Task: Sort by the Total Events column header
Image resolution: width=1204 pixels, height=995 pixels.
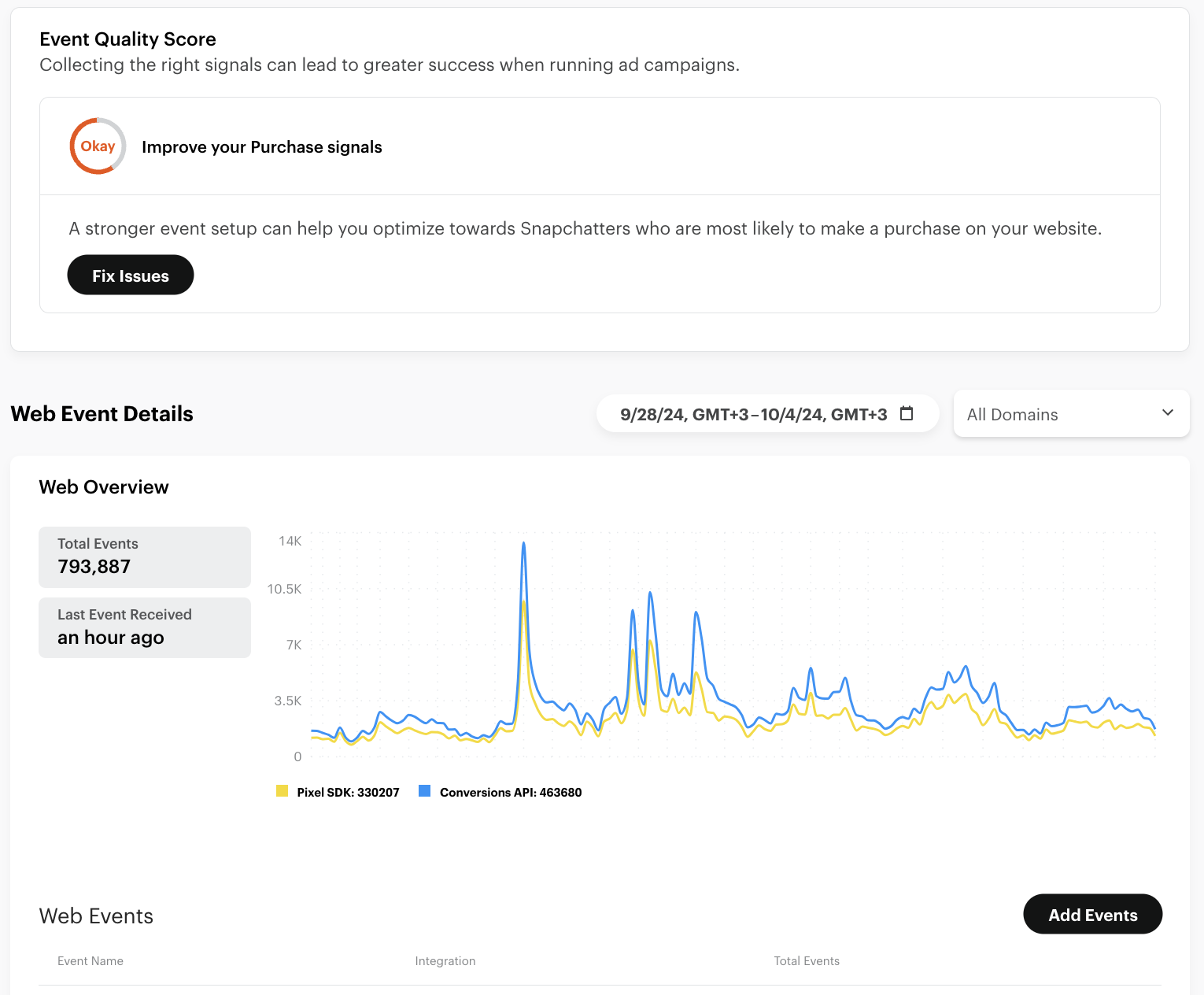Action: point(807,960)
